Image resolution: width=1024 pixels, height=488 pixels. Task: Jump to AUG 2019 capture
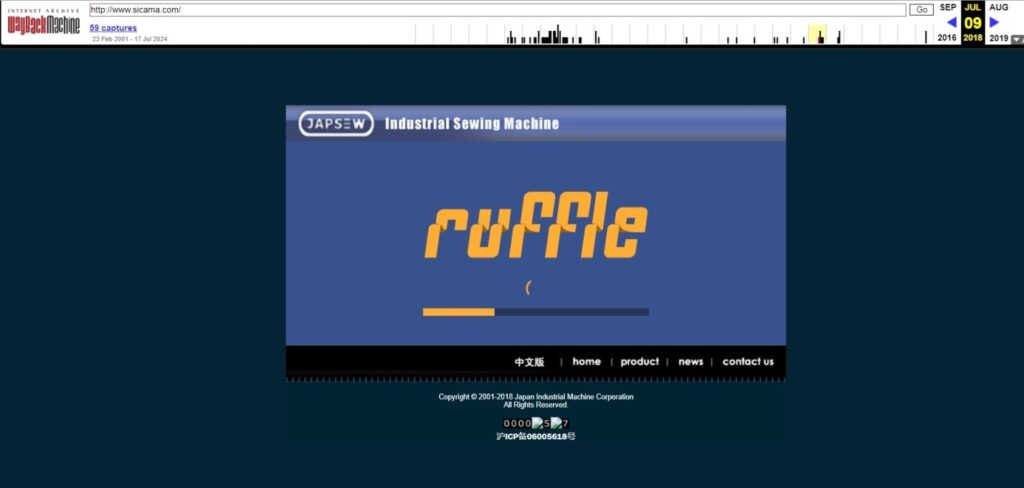point(998,7)
